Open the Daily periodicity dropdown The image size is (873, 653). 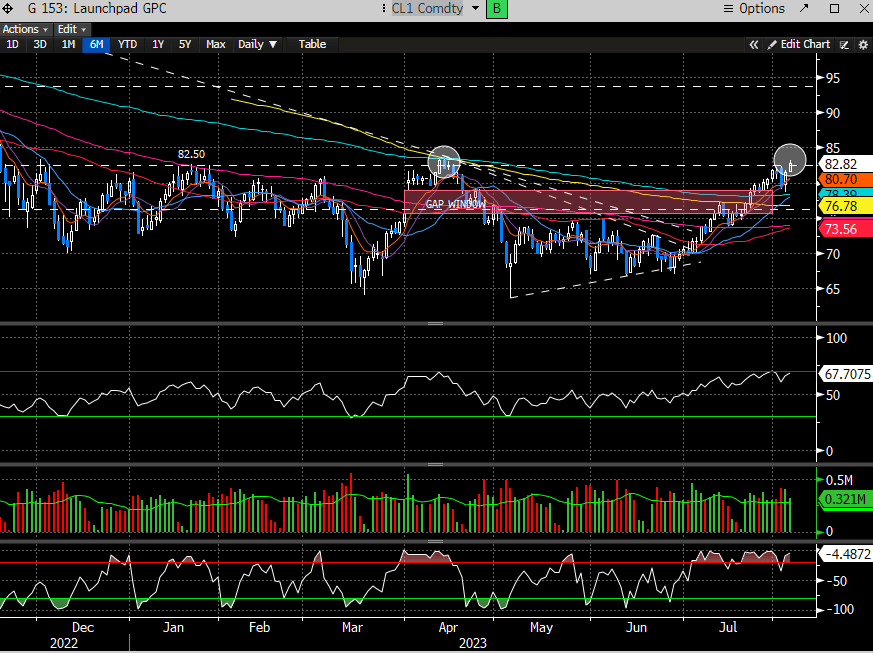[x=257, y=45]
